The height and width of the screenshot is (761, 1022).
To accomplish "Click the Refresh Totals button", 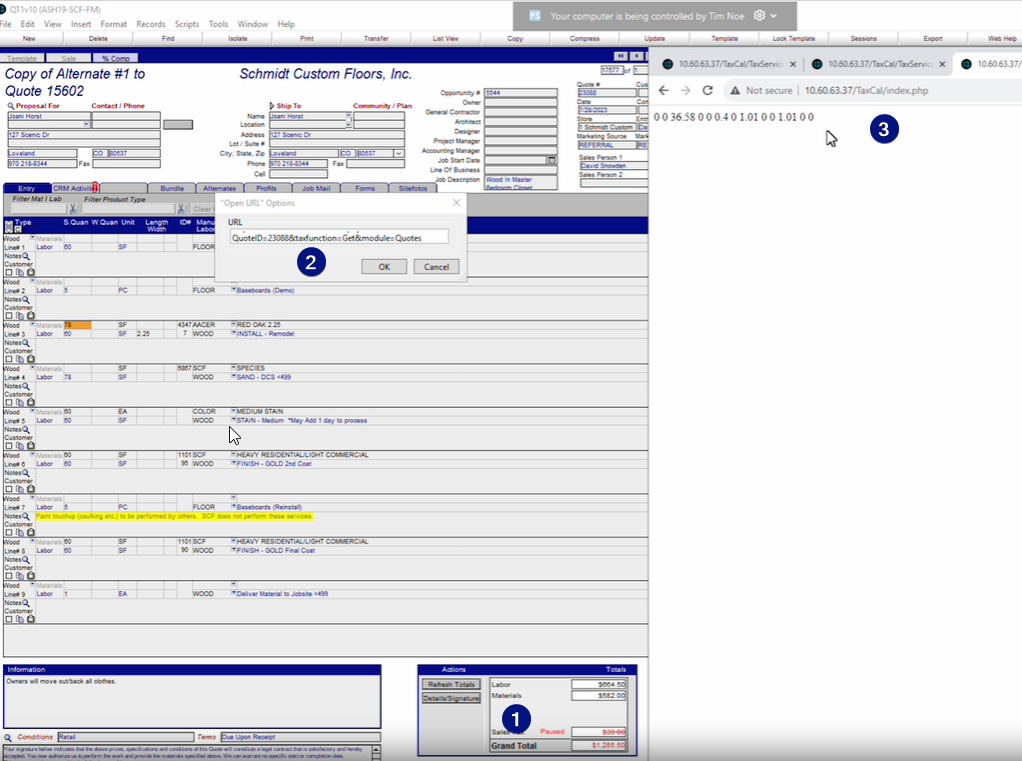I will 451,684.
